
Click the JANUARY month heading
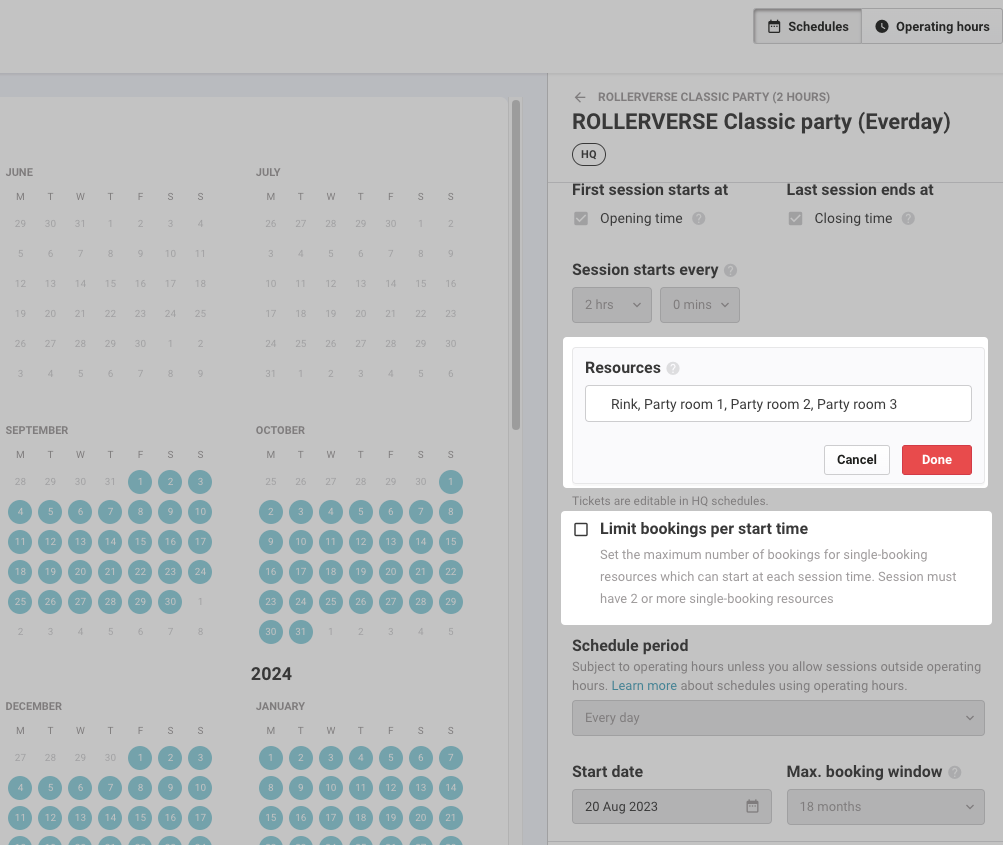pos(280,706)
